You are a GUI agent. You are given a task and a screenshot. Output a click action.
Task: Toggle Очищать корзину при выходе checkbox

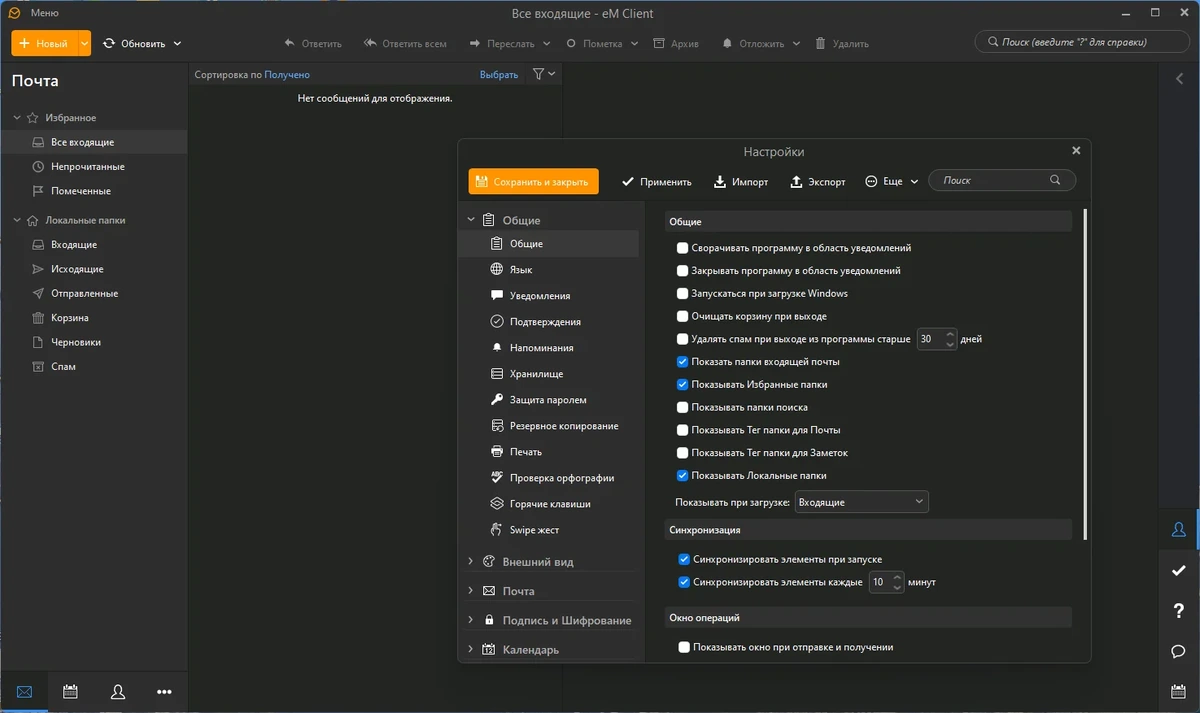point(683,317)
